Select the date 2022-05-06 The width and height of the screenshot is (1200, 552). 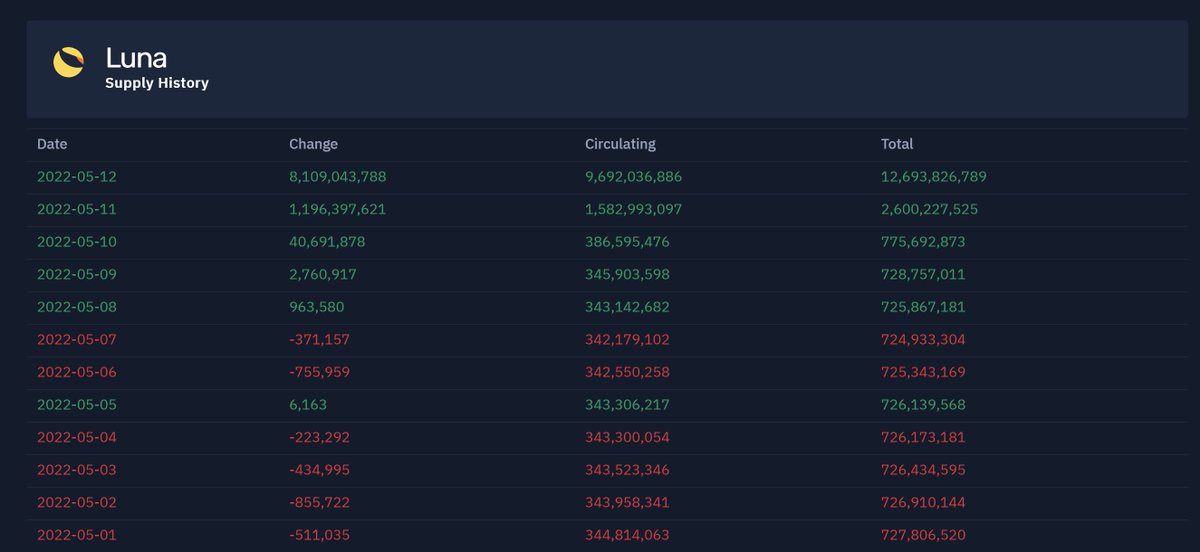click(x=77, y=372)
